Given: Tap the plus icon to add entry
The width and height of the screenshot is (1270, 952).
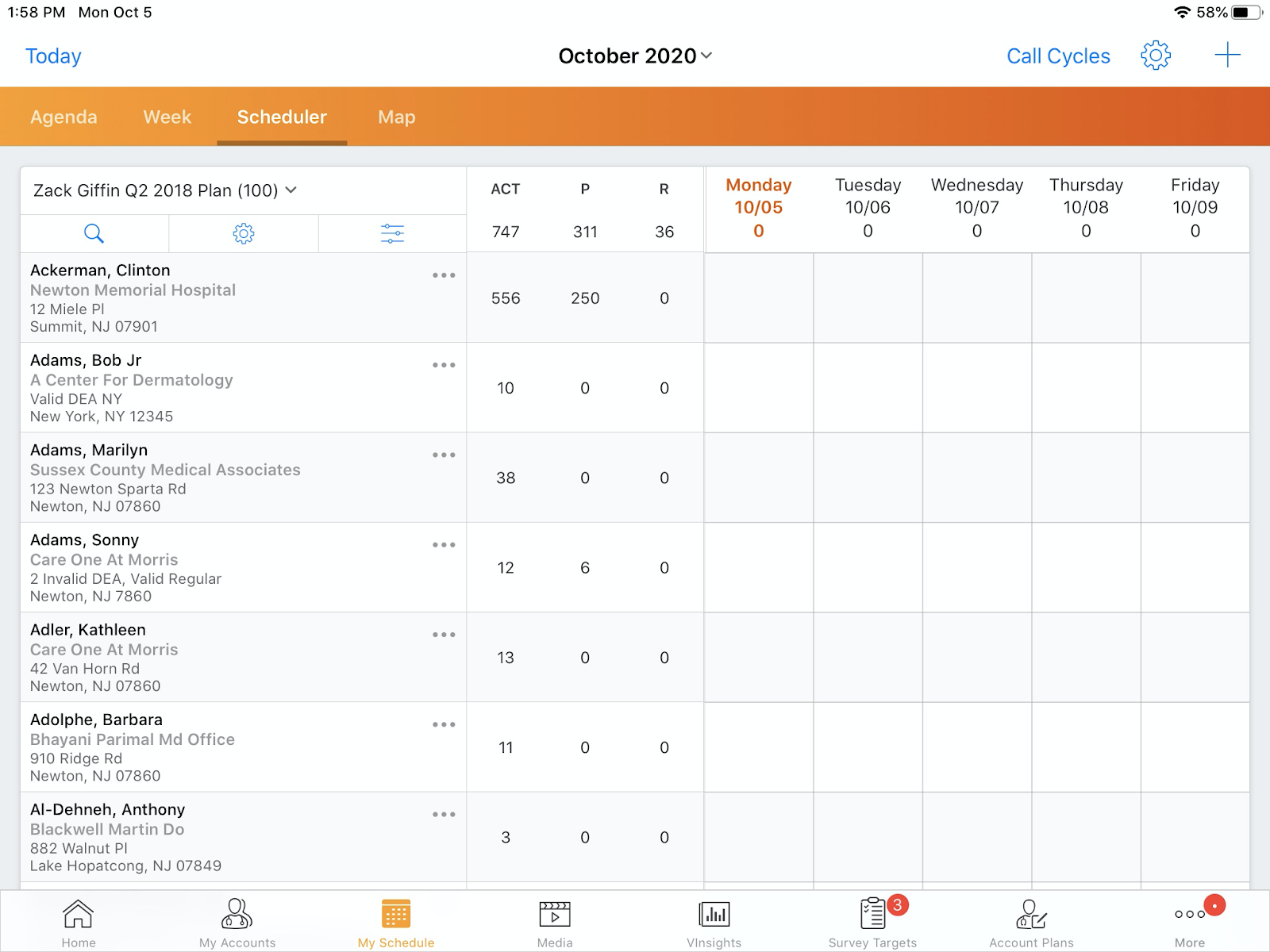Looking at the screenshot, I should [1227, 56].
